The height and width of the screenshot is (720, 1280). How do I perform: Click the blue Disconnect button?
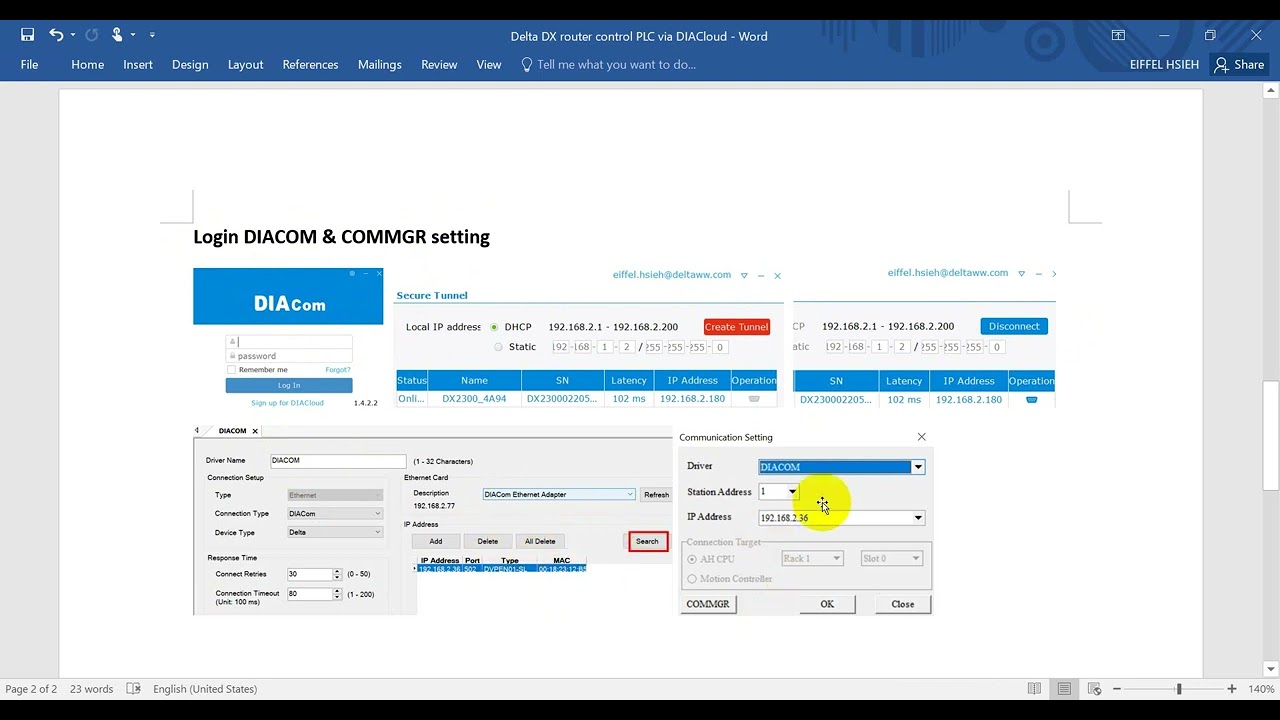click(1014, 326)
